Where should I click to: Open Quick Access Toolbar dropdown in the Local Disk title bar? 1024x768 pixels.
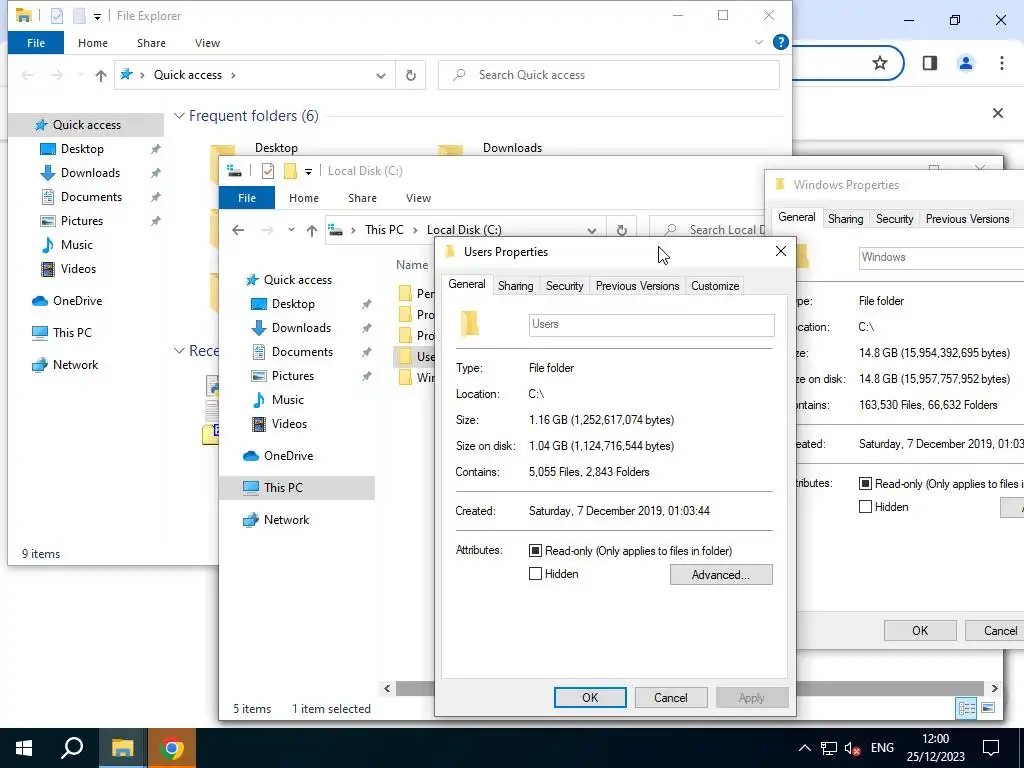click(308, 172)
